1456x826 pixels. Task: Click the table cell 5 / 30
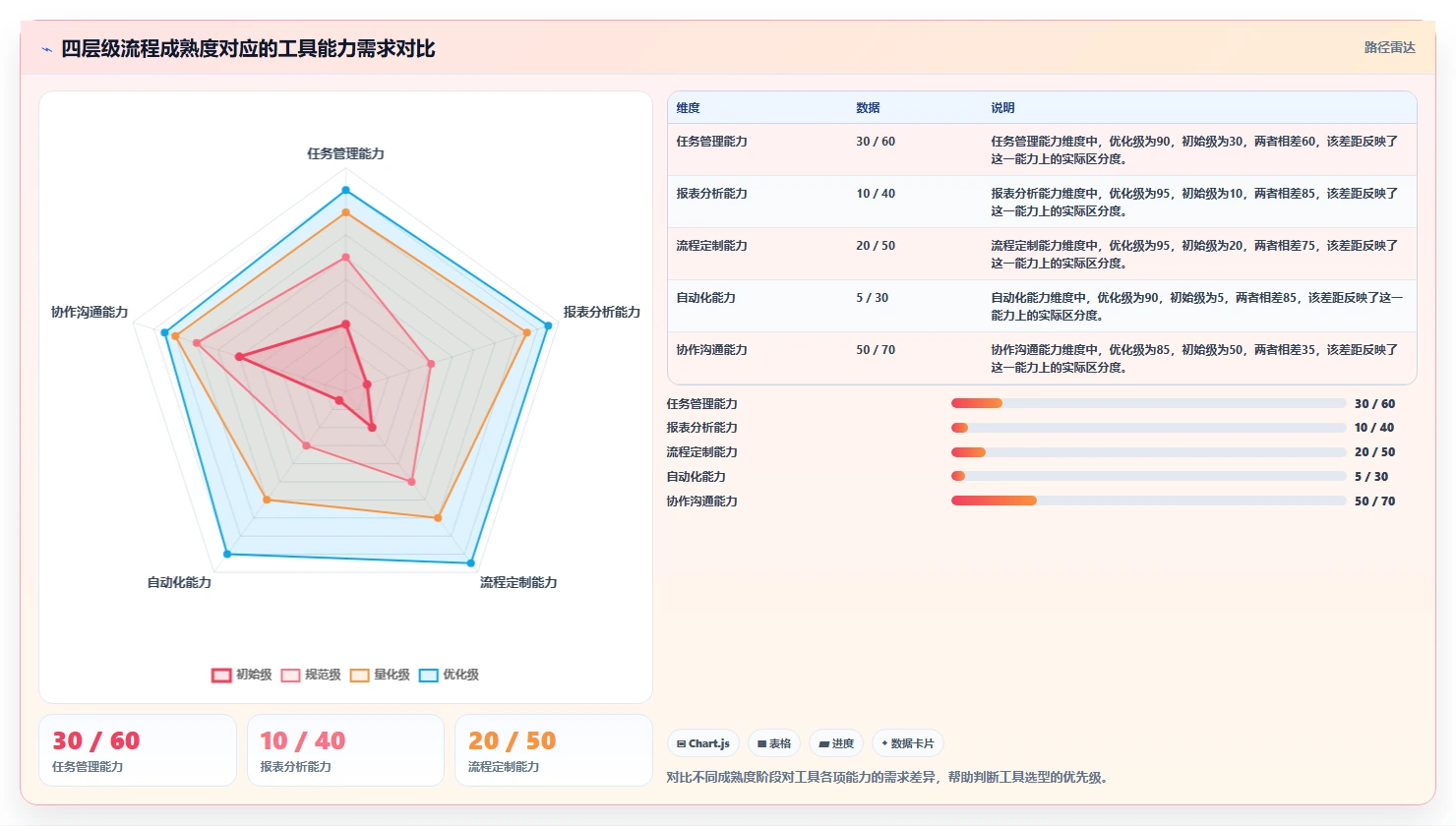click(872, 298)
